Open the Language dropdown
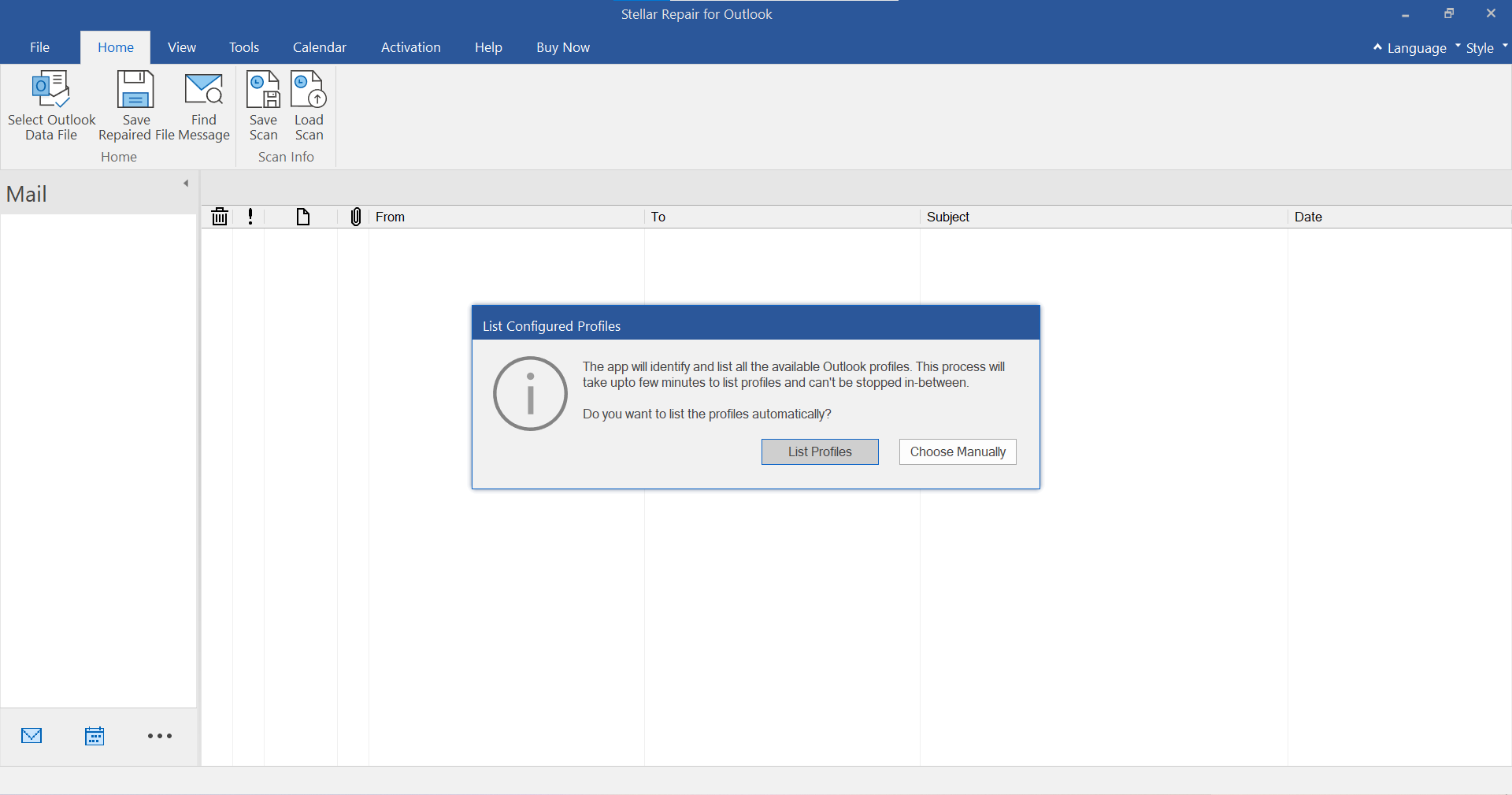1512x795 pixels. click(1414, 47)
